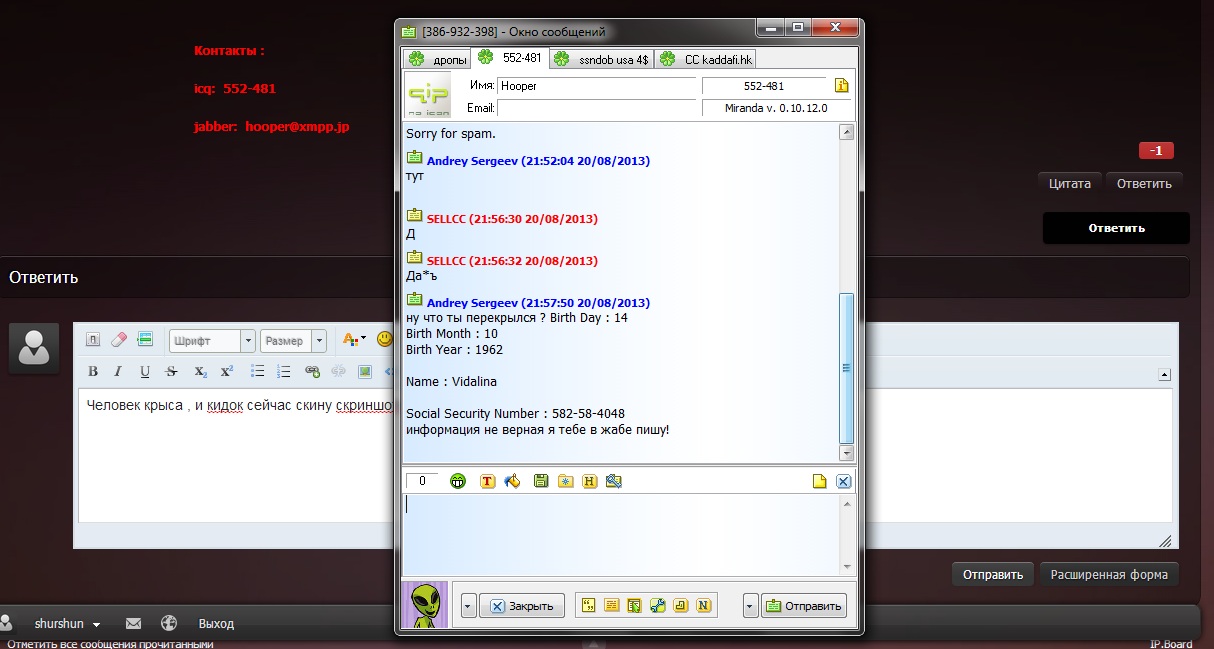1214x649 pixels.
Task: Open the Размер size dropdown
Action: 293,341
